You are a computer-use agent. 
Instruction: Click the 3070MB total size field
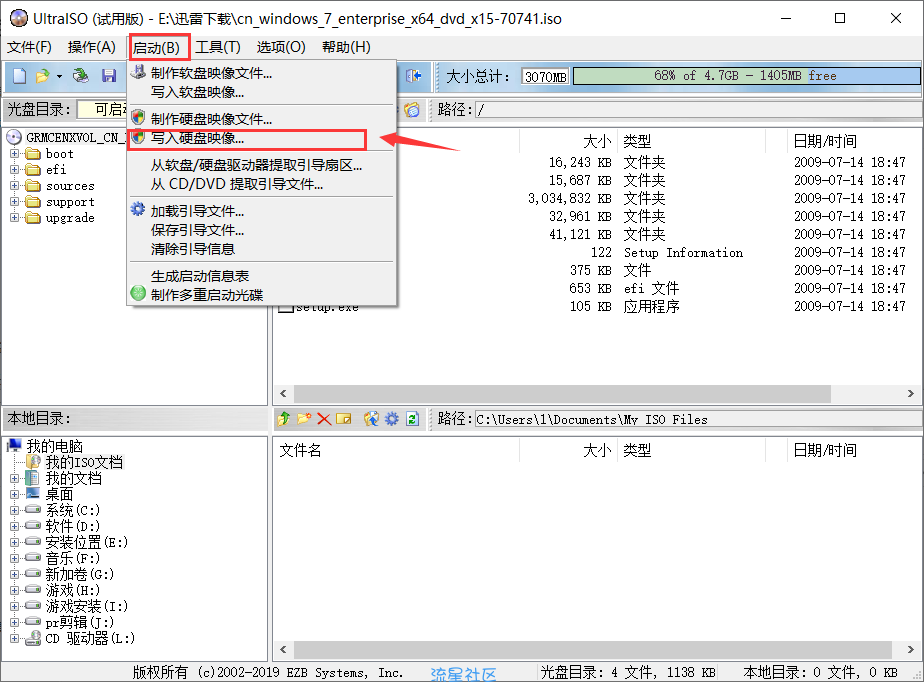546,77
